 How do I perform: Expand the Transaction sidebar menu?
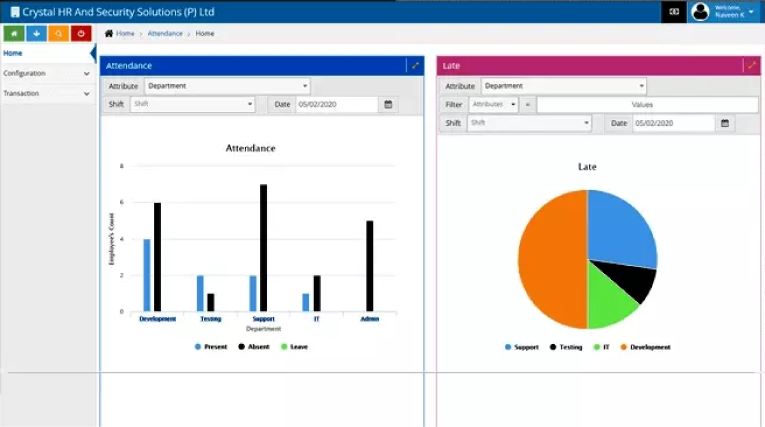coord(46,93)
